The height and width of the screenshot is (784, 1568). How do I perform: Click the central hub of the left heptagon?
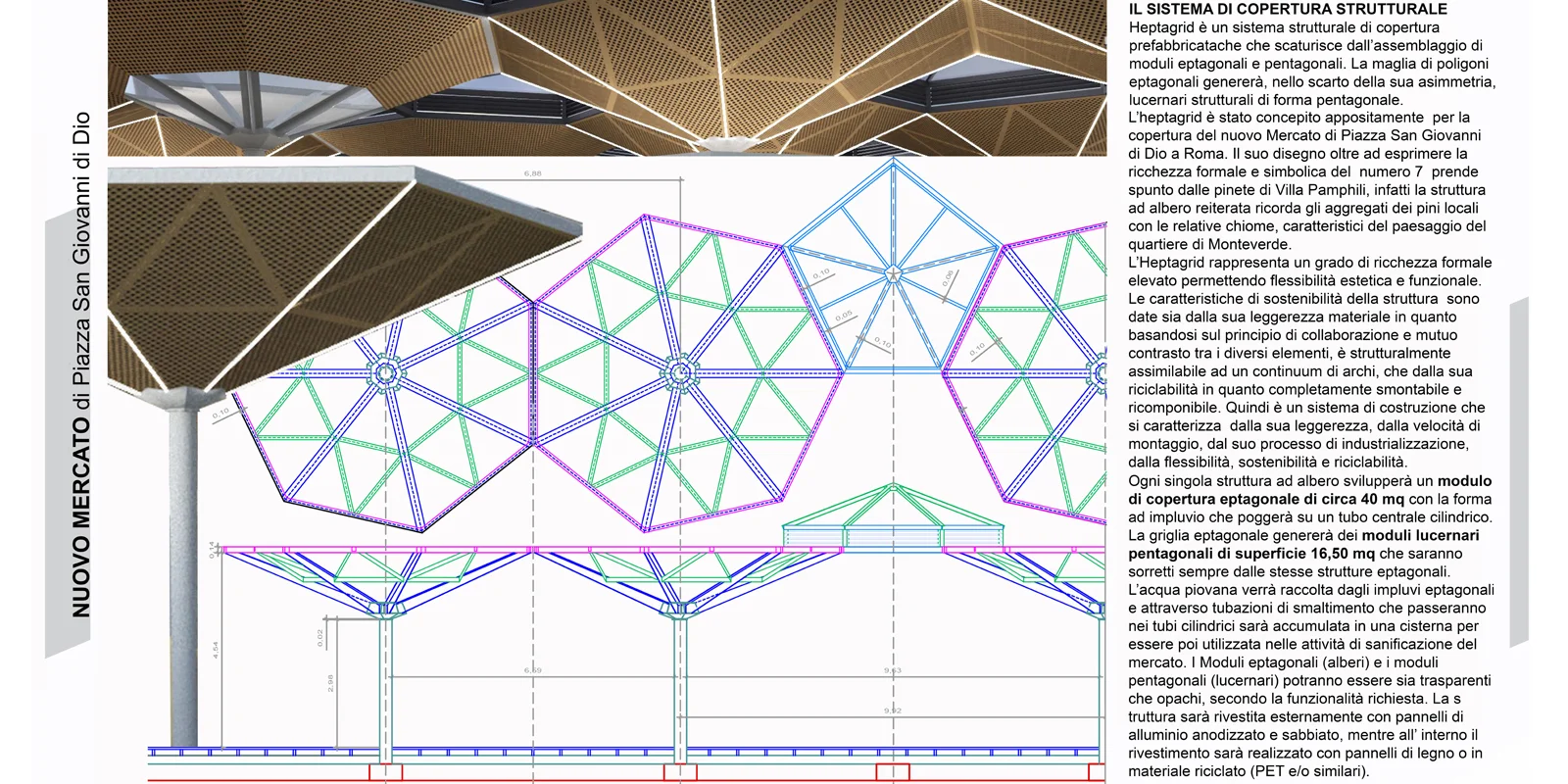[385, 371]
